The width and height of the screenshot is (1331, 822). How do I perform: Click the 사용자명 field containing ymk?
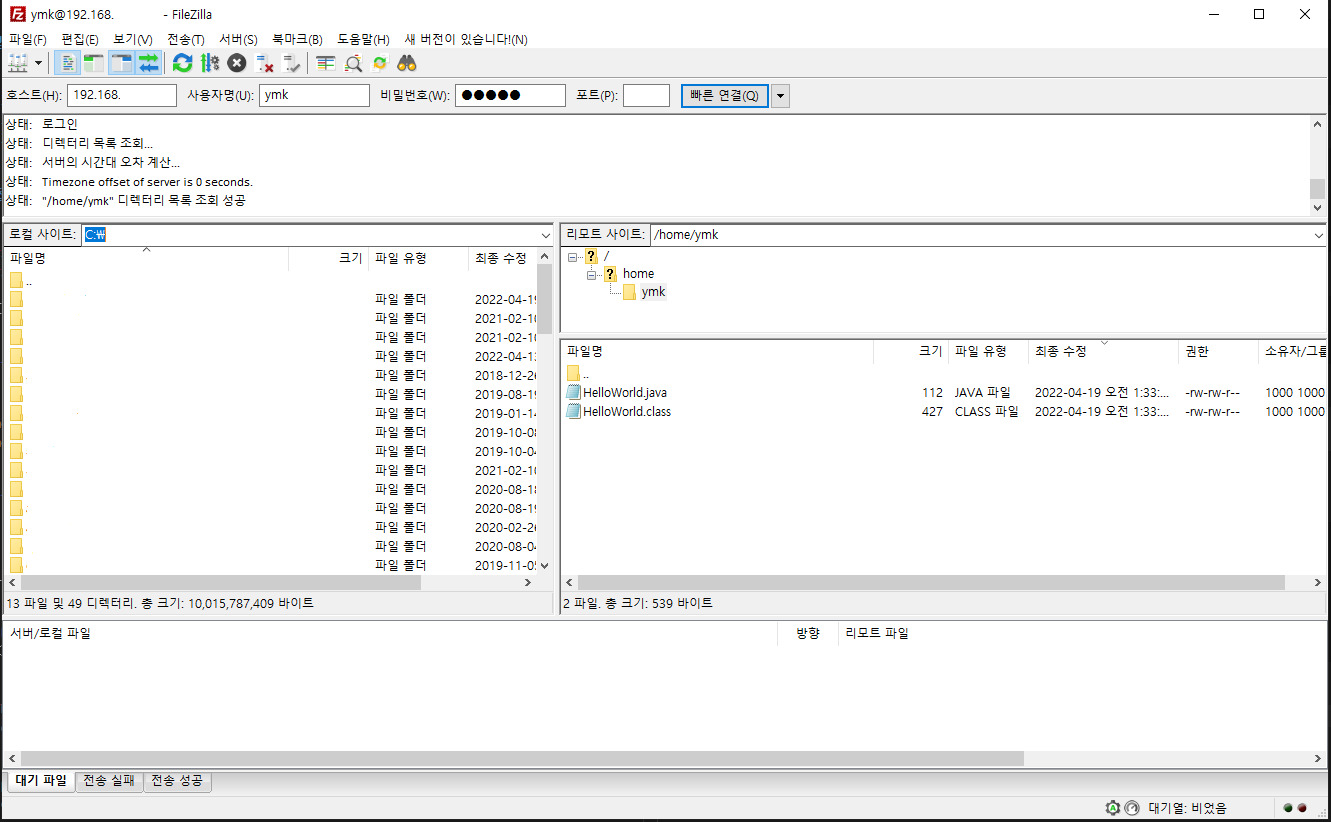314,96
